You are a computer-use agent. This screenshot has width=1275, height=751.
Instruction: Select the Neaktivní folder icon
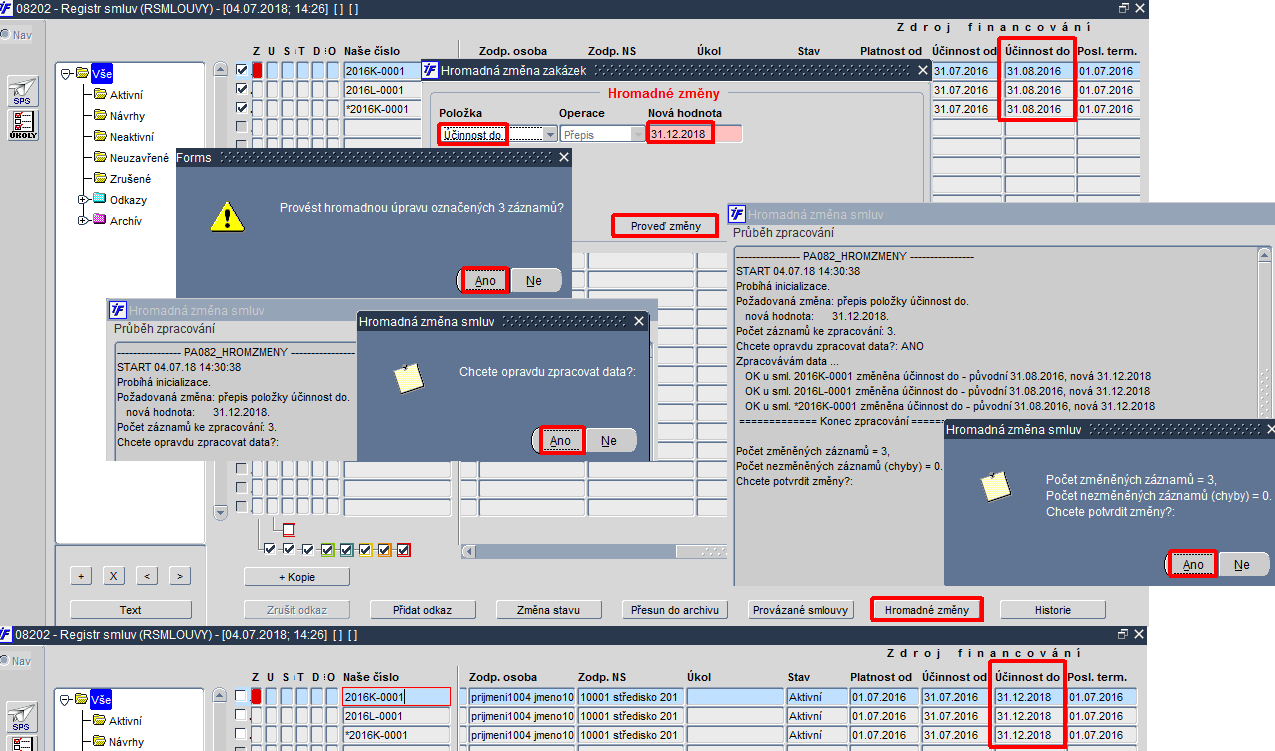101,136
